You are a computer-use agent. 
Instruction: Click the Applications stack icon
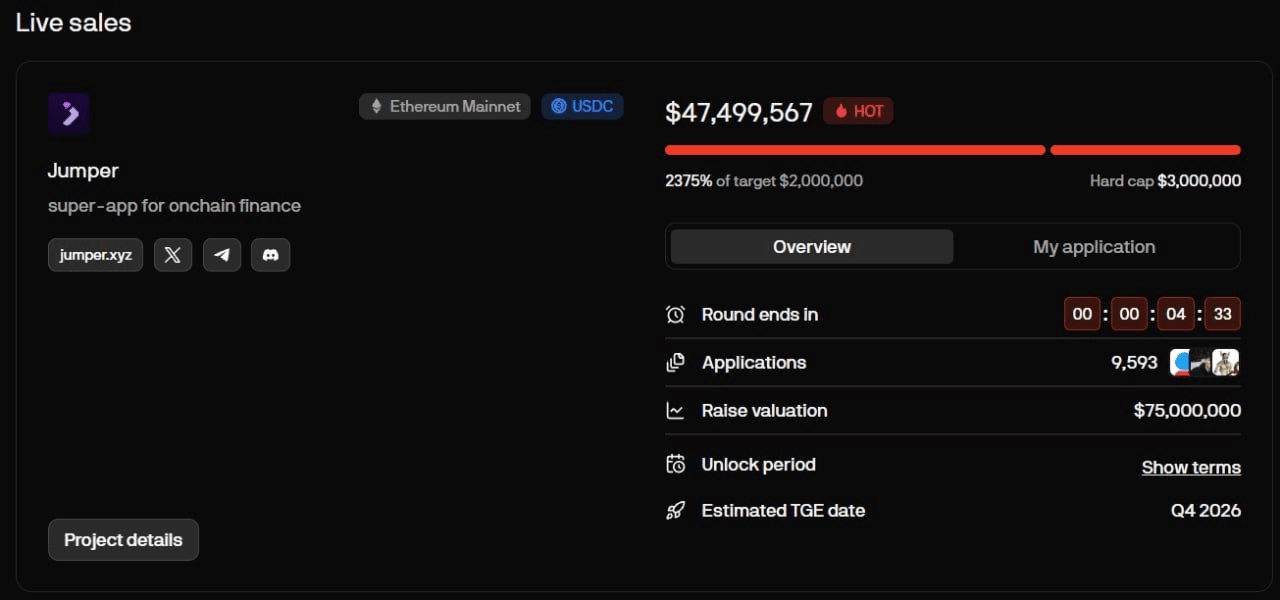676,362
